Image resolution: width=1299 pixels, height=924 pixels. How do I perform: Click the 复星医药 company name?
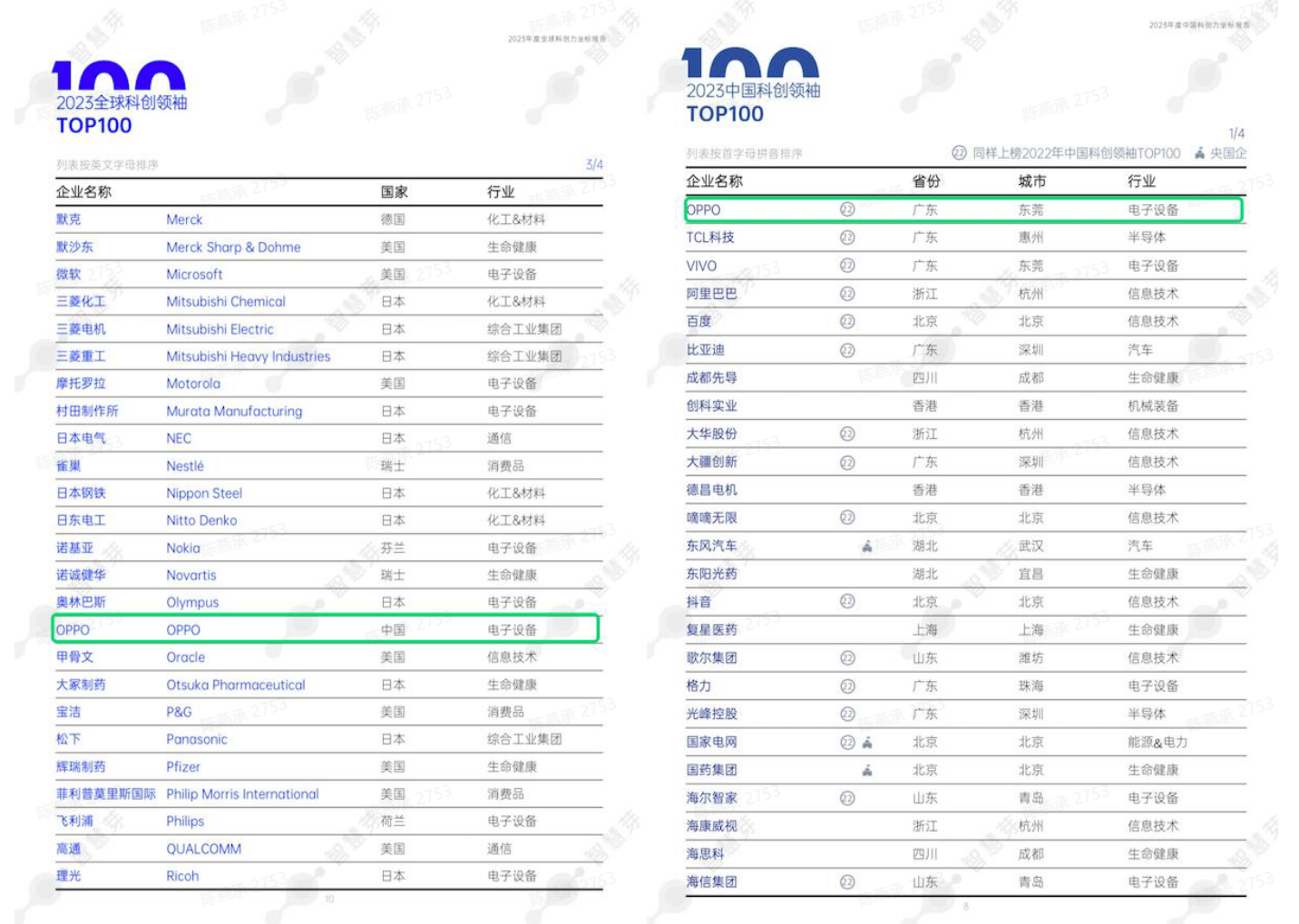pos(711,630)
